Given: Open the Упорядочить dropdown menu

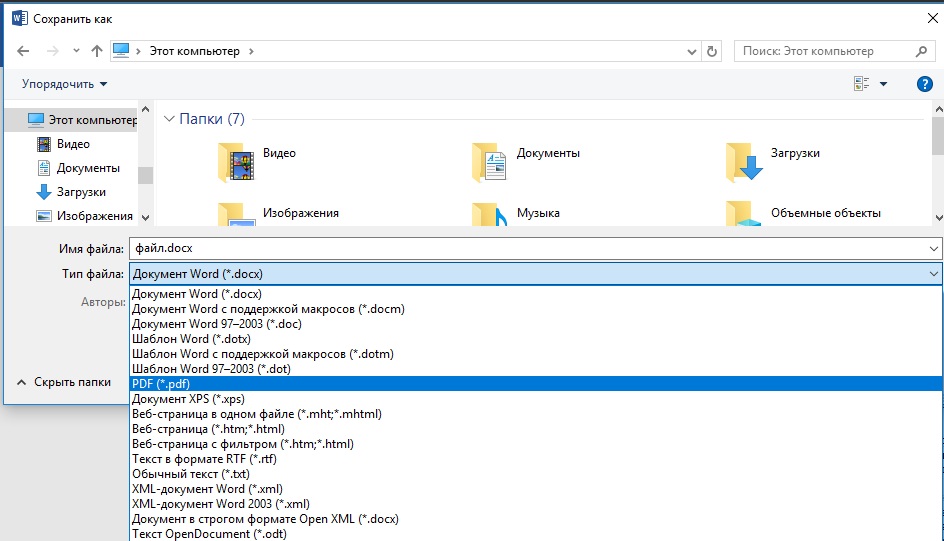Looking at the screenshot, I should point(64,84).
